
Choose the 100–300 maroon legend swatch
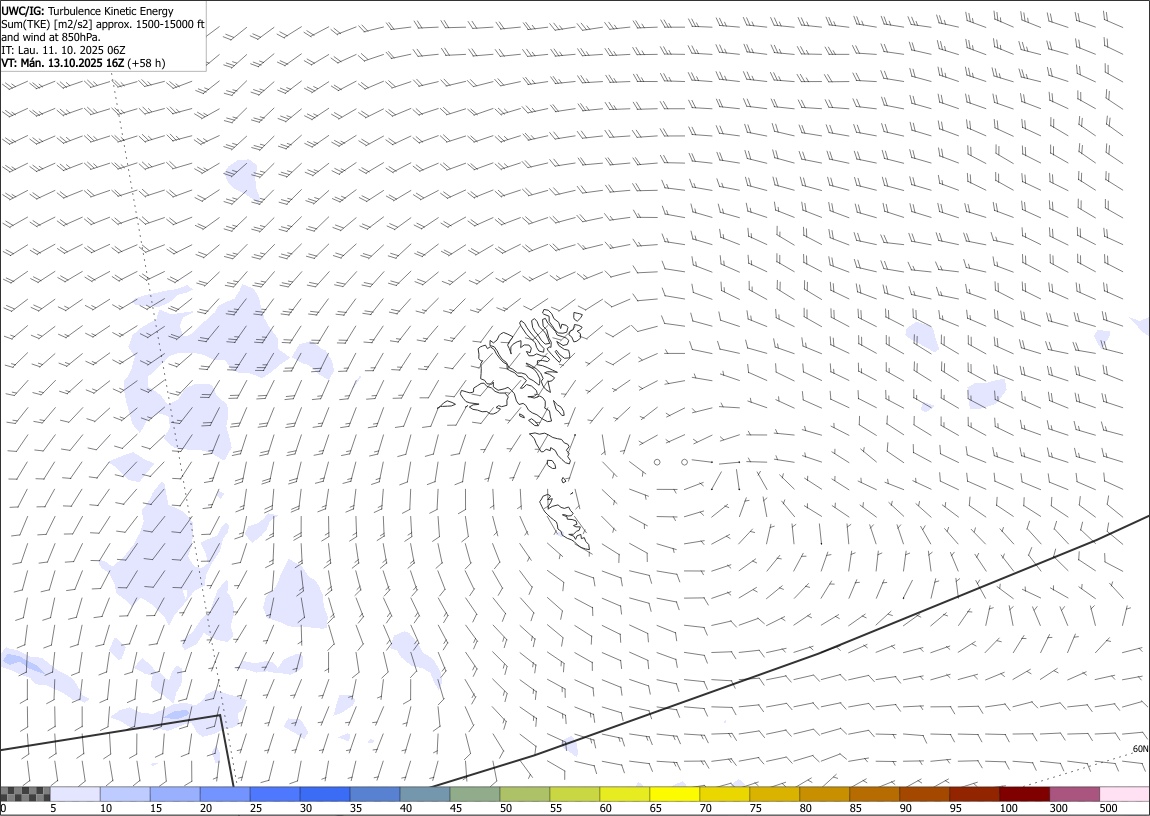(1025, 794)
